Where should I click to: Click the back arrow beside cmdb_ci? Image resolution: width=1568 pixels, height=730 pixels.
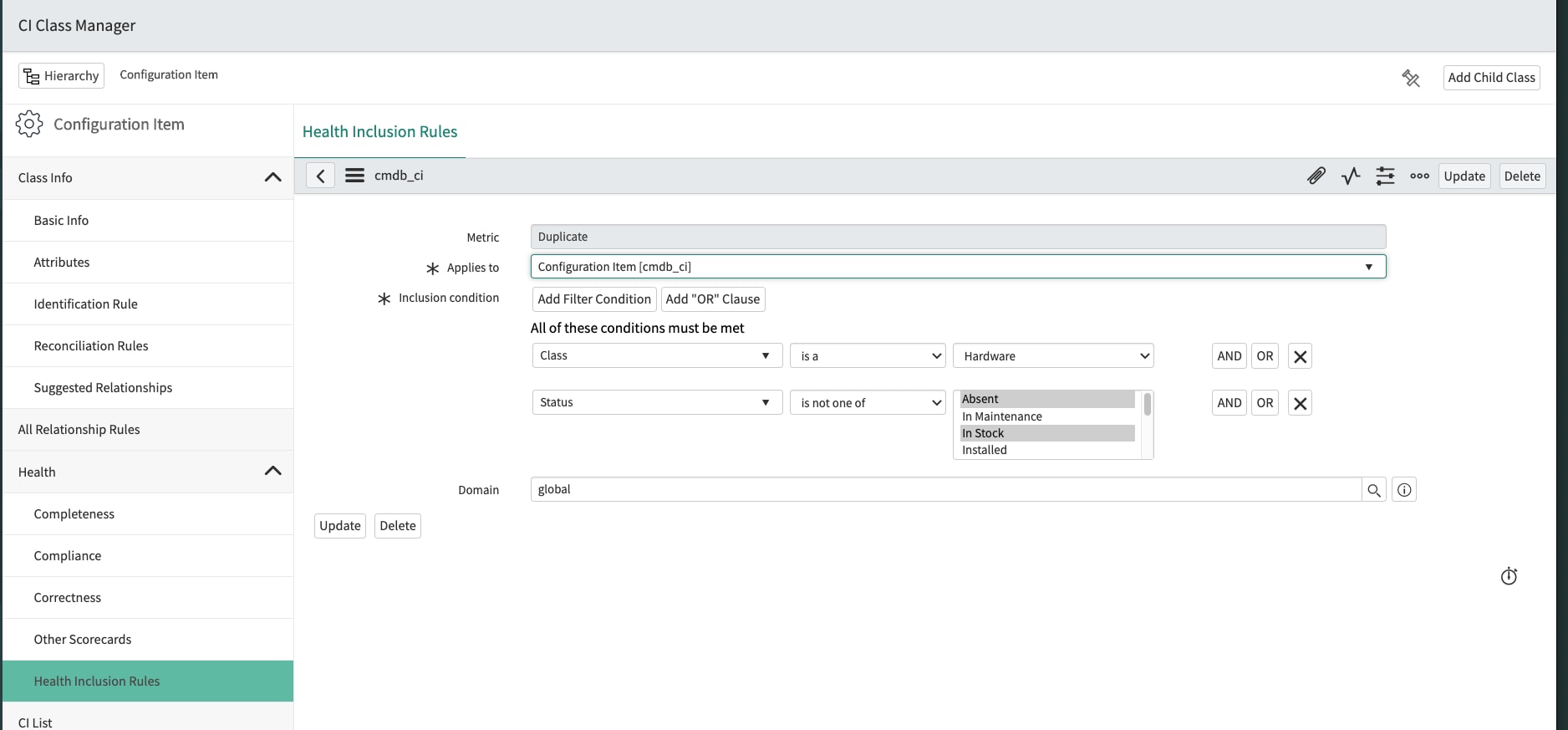(320, 176)
